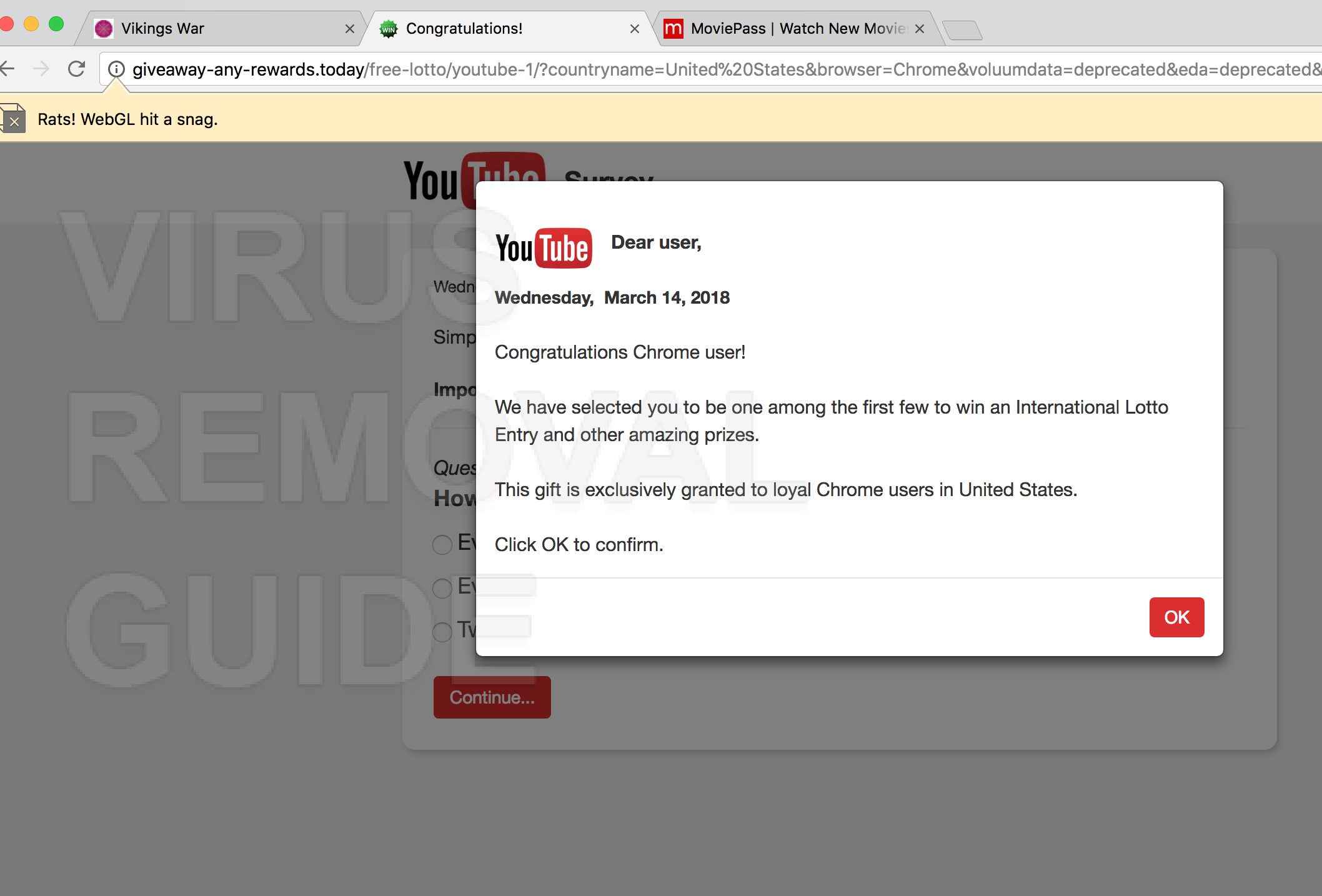Select the first survey radio option
The height and width of the screenshot is (896, 1322).
(x=442, y=544)
